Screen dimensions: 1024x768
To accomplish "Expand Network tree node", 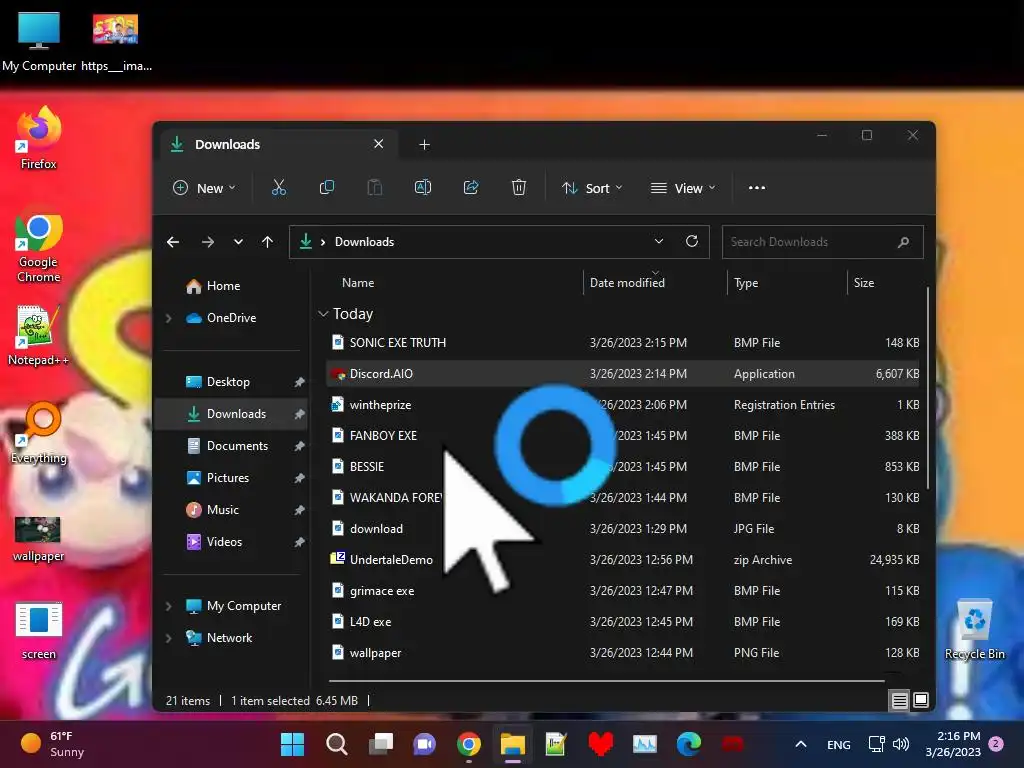I will pyautogui.click(x=168, y=638).
